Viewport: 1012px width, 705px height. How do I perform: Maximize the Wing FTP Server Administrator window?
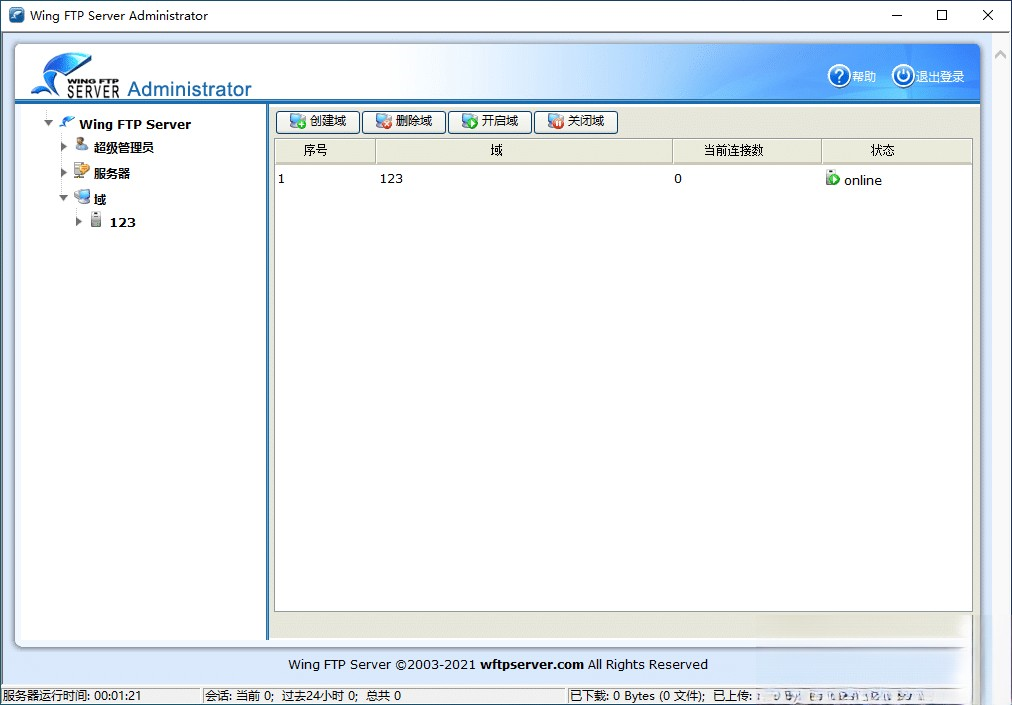[x=942, y=15]
